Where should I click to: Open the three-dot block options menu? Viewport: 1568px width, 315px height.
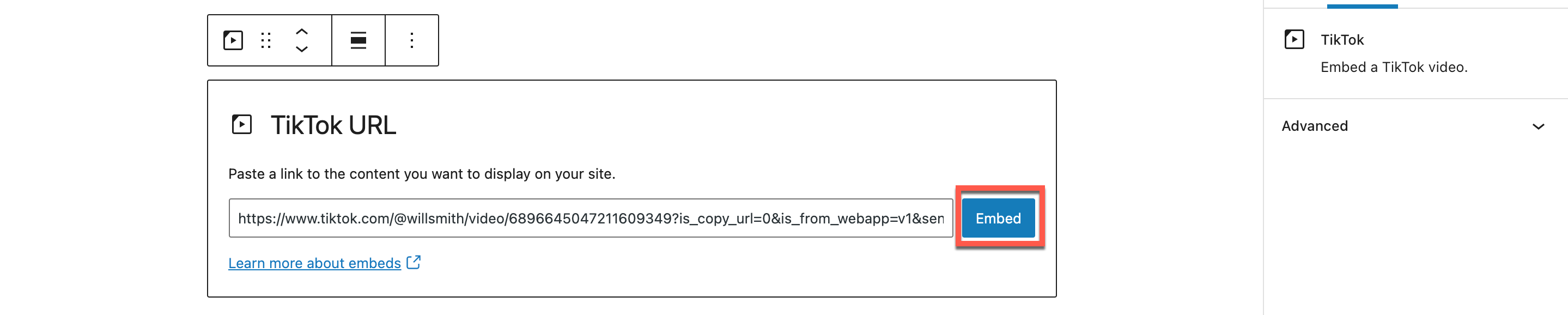click(412, 40)
